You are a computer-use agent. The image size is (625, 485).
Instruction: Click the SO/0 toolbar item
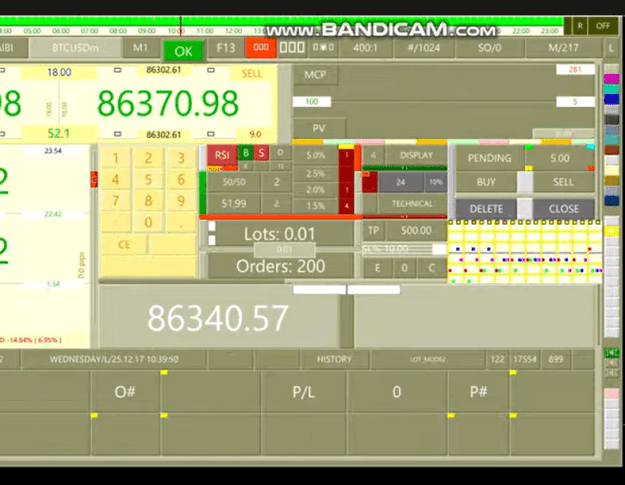click(x=489, y=48)
